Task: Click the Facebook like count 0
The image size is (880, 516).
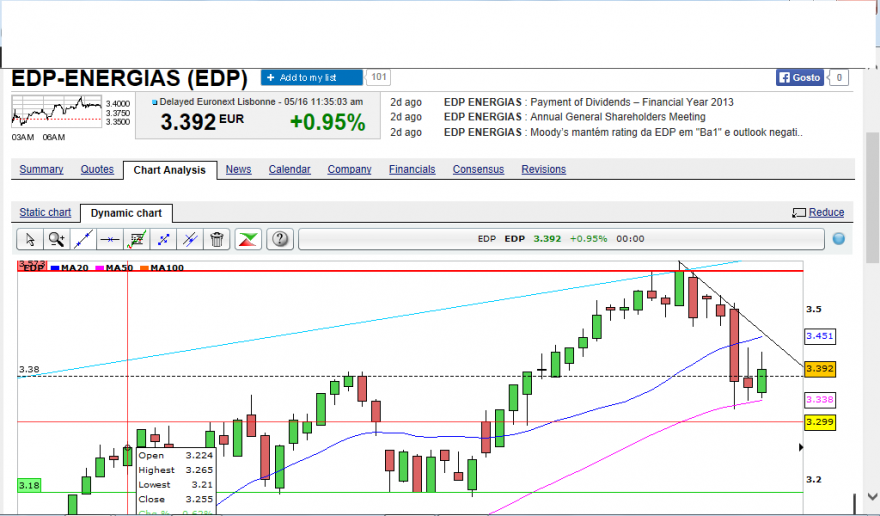Action: (839, 77)
